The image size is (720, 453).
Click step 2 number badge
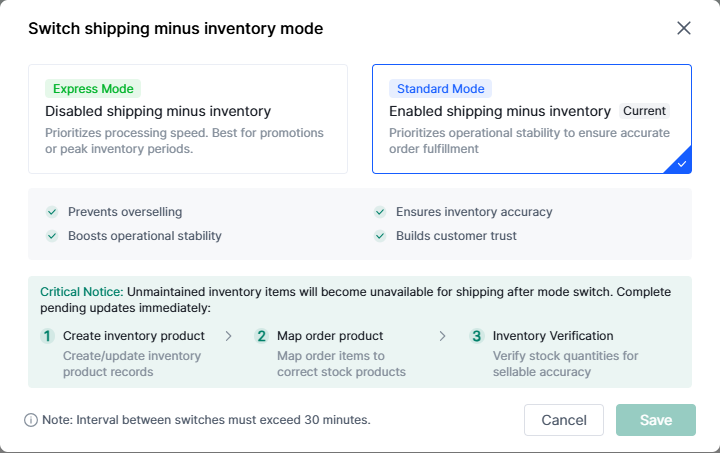[262, 336]
